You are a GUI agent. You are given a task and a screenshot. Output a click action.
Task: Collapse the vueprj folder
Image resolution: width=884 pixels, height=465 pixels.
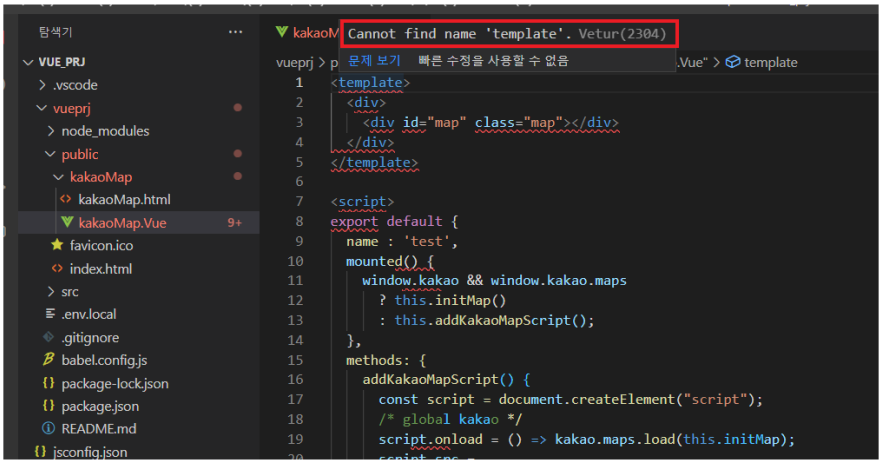[x=42, y=108]
